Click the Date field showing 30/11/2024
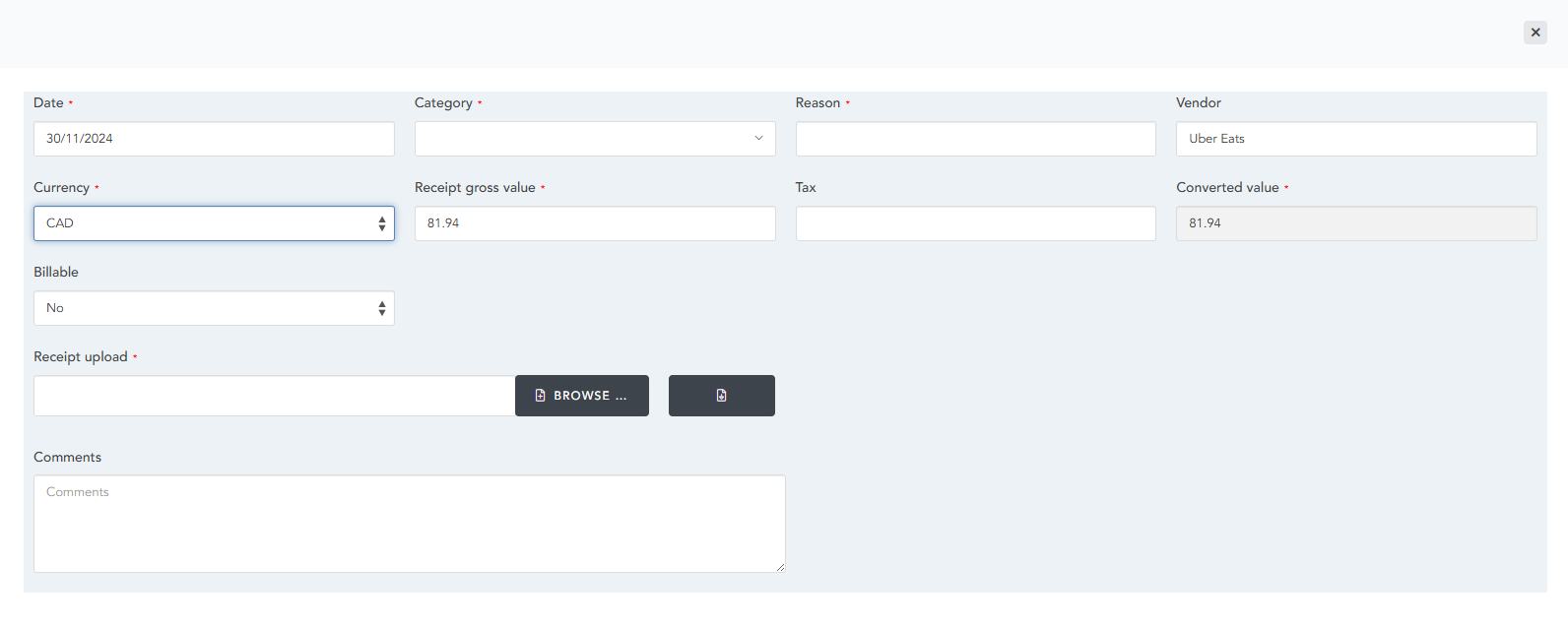Viewport: 1568px width, 628px height. (214, 139)
